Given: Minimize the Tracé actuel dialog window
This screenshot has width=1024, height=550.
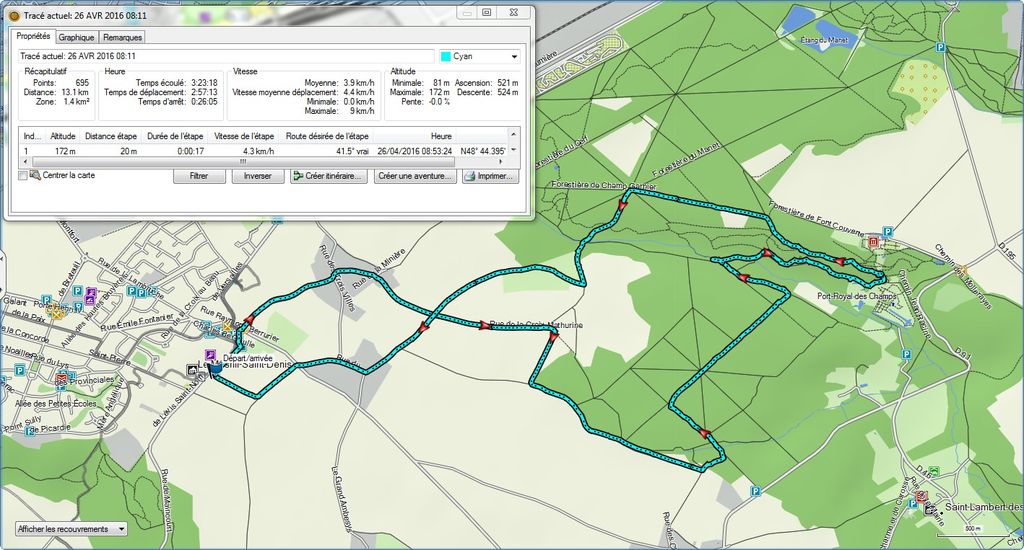Looking at the screenshot, I should click(x=467, y=13).
